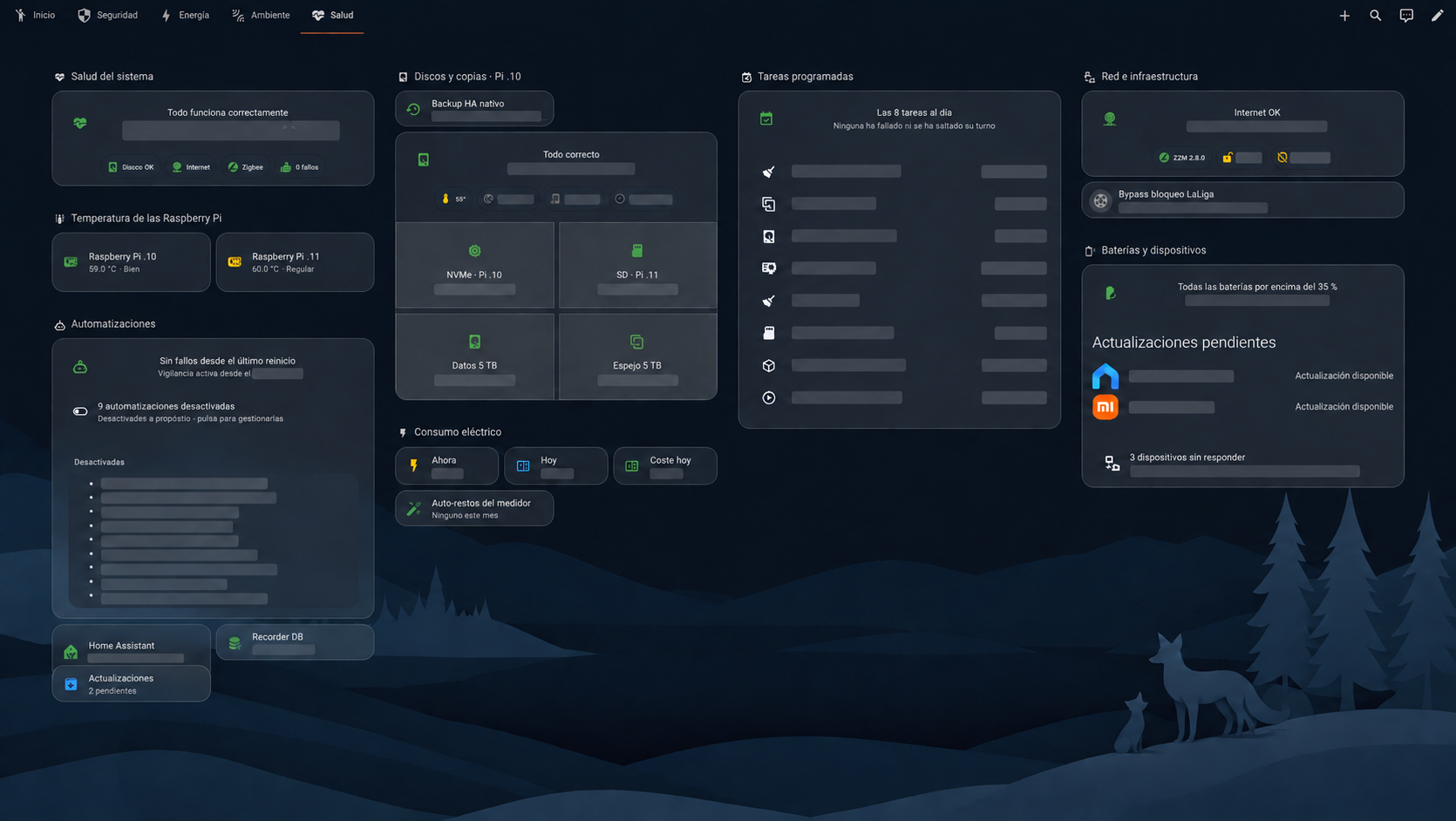Open the Espejo 5 TB mirror tile
This screenshot has width=1456, height=821.
coord(637,356)
